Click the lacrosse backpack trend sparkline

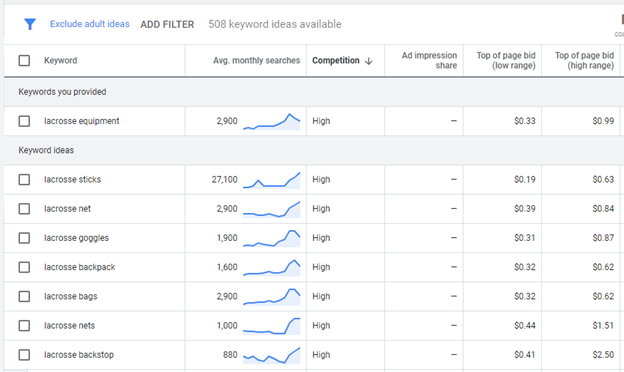[272, 267]
